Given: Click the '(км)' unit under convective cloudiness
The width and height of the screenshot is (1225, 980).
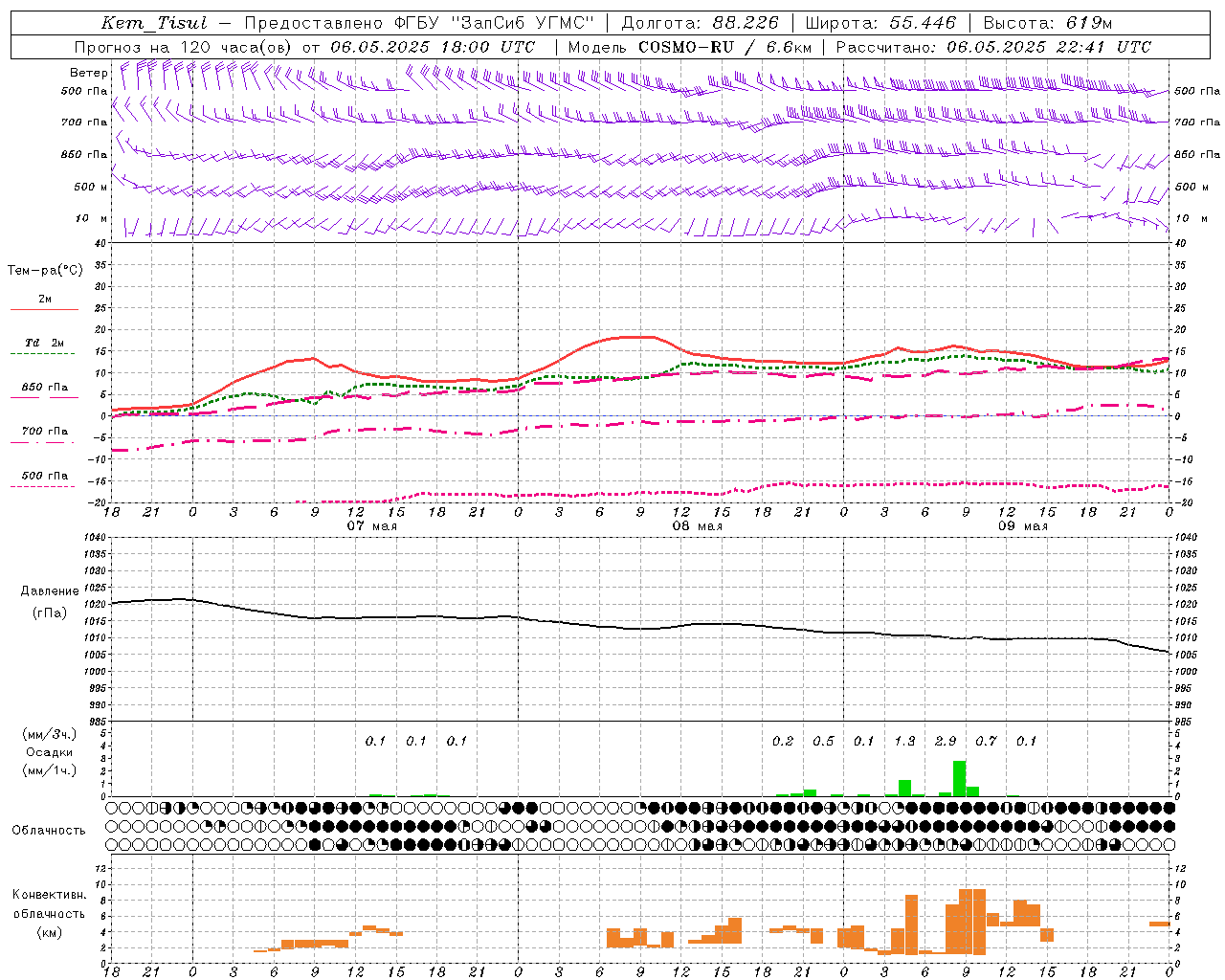Looking at the screenshot, I should 49,932.
